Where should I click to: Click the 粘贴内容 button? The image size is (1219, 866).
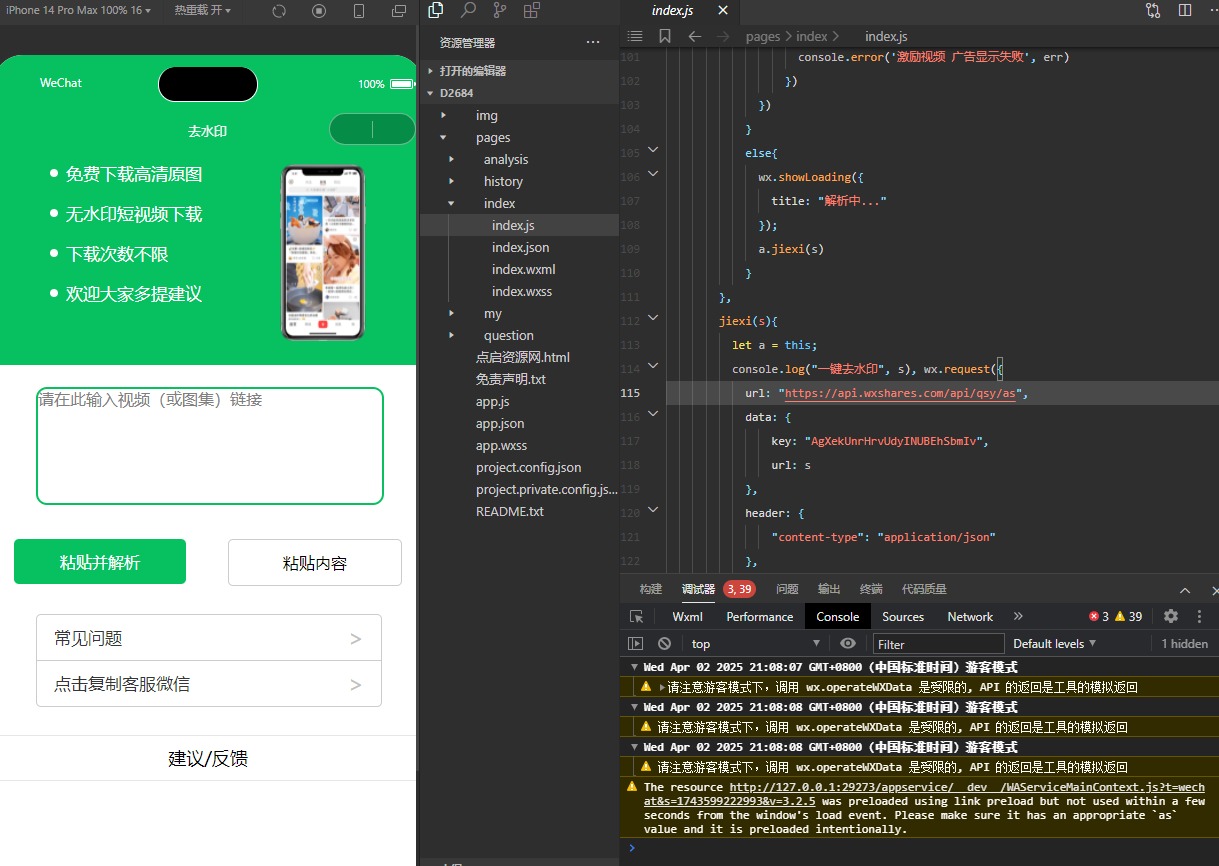[x=315, y=562]
